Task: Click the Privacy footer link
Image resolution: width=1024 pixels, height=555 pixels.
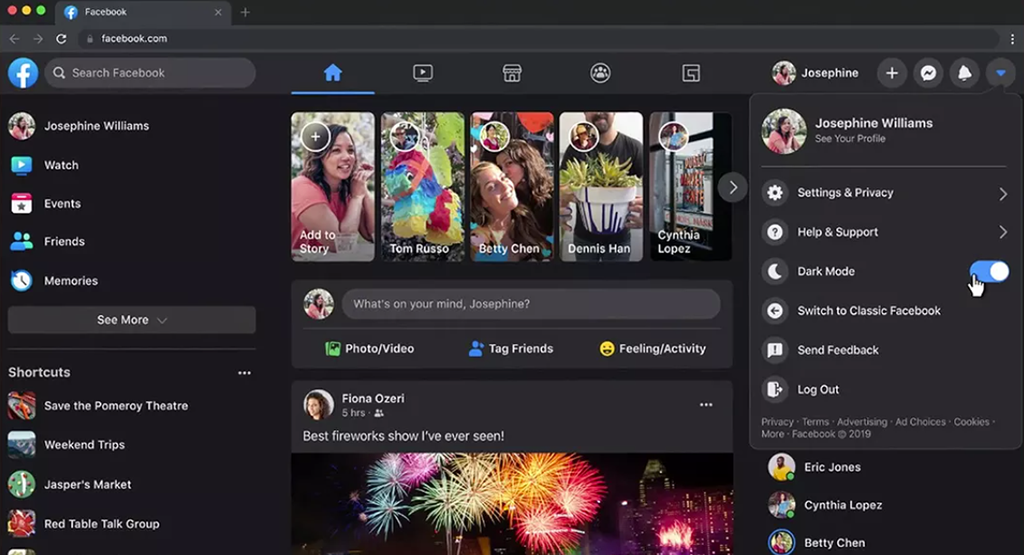Action: coord(777,422)
